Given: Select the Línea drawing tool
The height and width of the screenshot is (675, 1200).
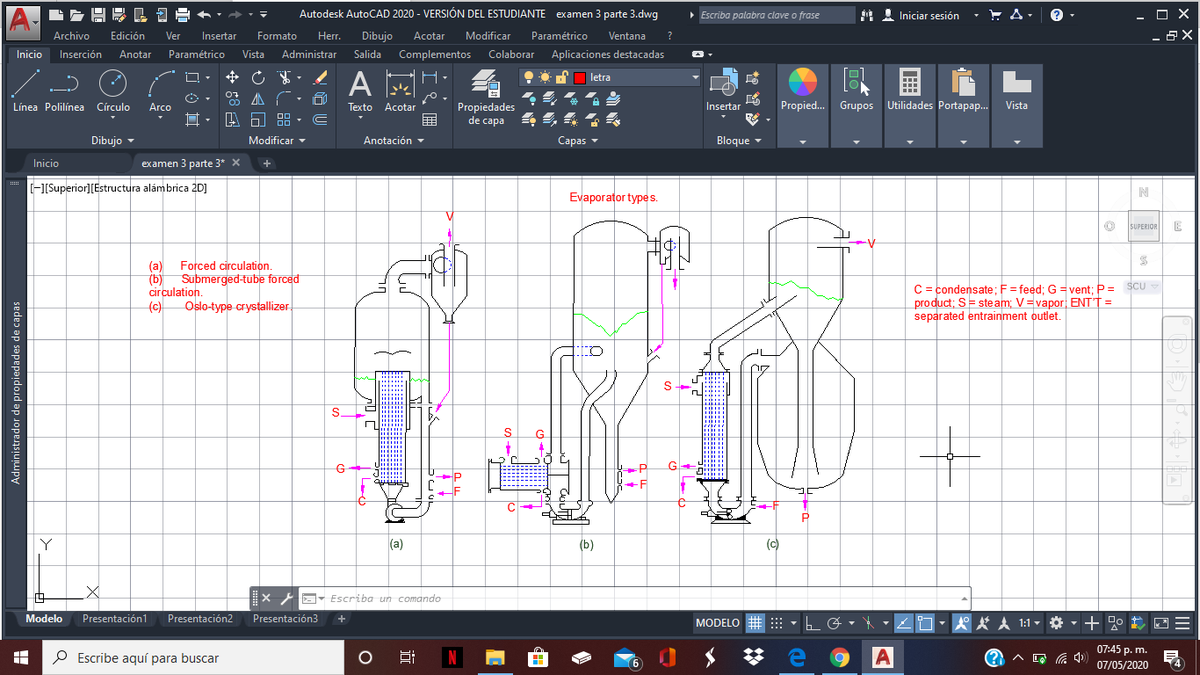Looking at the screenshot, I should pyautogui.click(x=27, y=90).
